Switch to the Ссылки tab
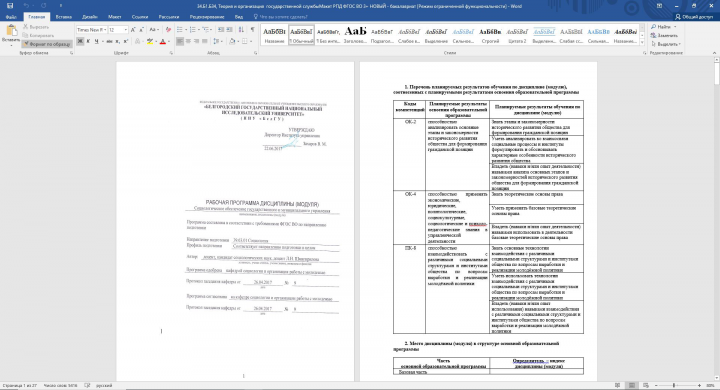Image resolution: width=720 pixels, height=390 pixels. (x=140, y=17)
